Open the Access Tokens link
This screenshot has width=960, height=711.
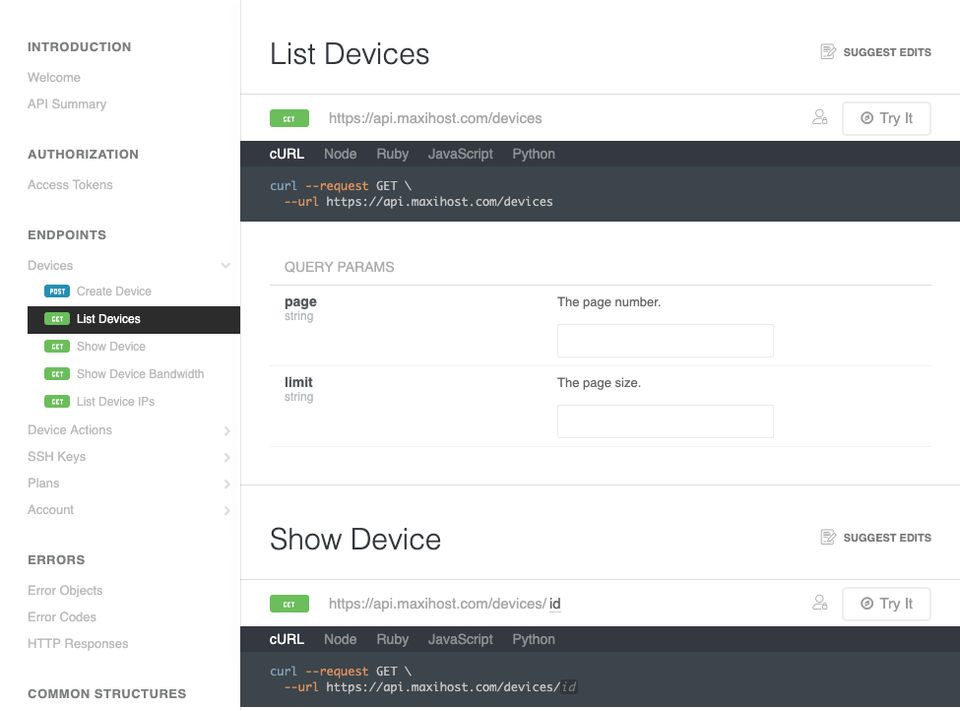click(x=70, y=185)
